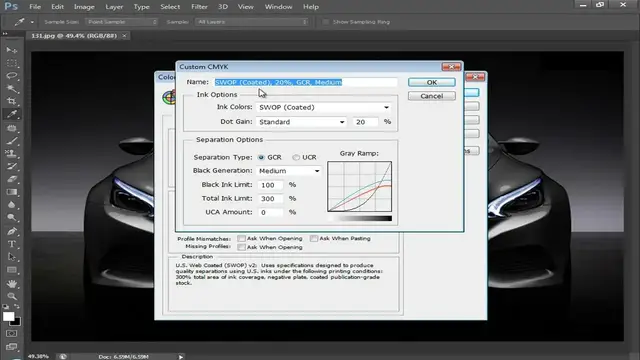Viewport: 640px width, 360px height.
Task: Click the Total Ink Limit field
Action: (x=271, y=199)
